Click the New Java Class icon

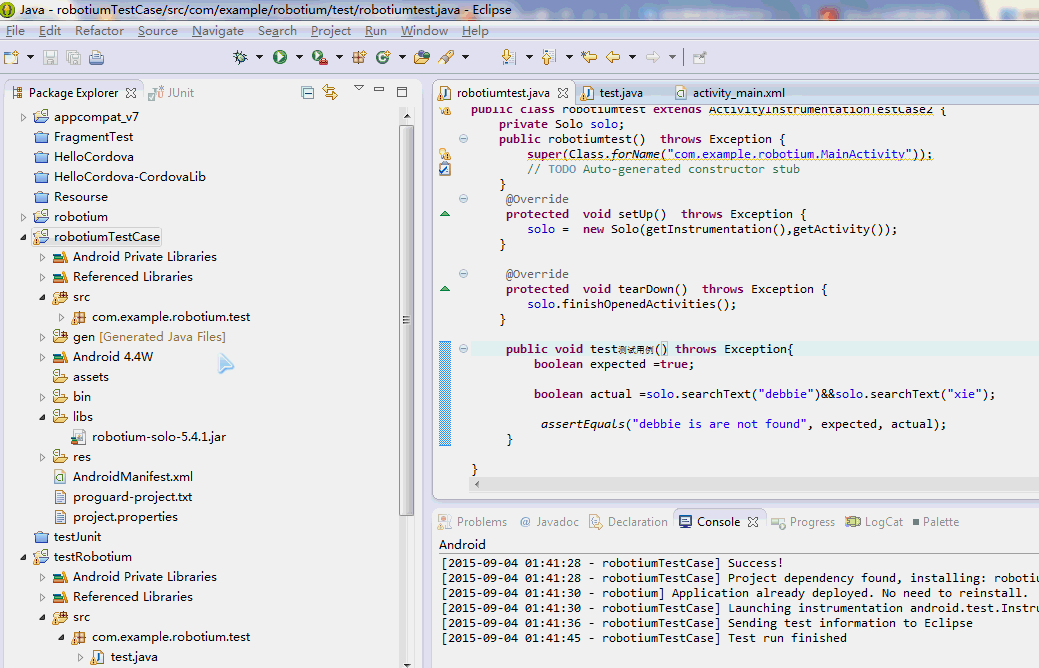[383, 58]
